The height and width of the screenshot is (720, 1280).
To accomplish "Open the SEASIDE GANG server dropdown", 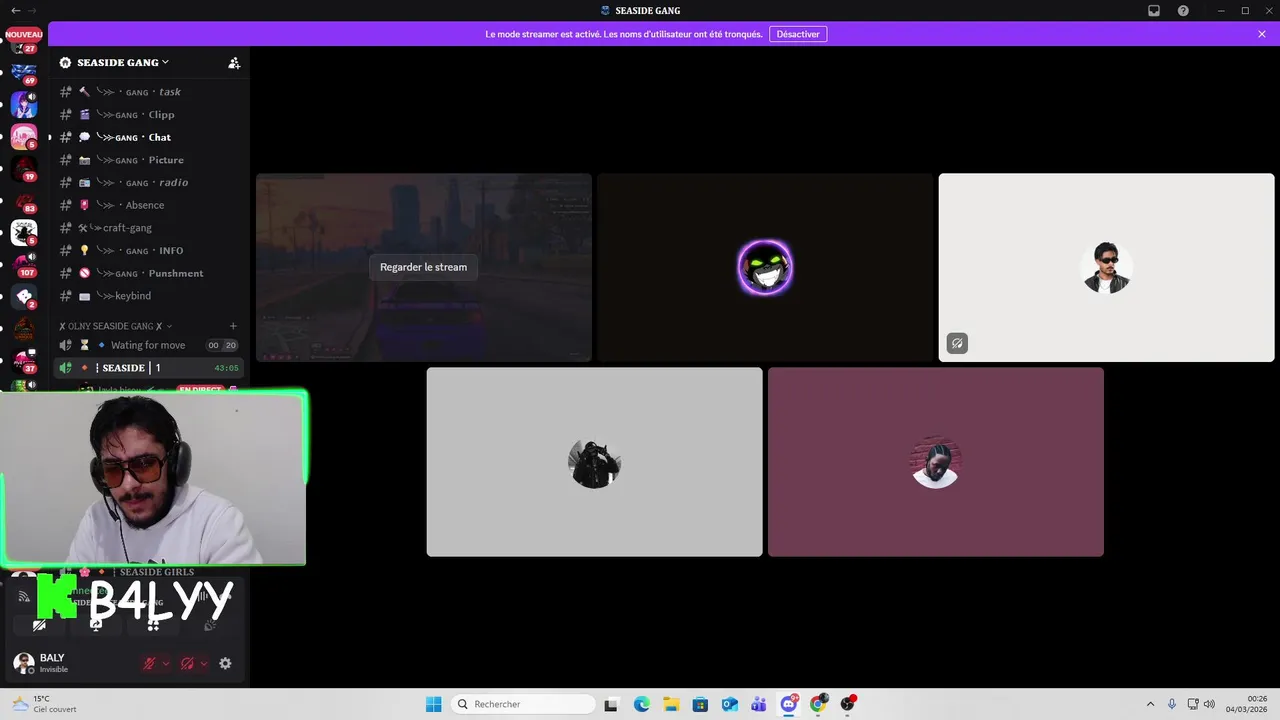I will point(123,62).
